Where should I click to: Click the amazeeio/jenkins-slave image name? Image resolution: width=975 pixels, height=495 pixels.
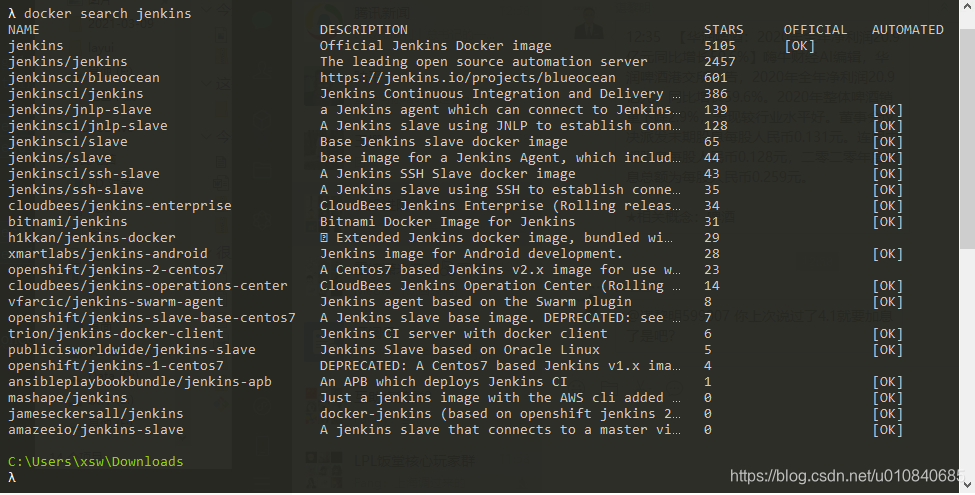click(96, 430)
